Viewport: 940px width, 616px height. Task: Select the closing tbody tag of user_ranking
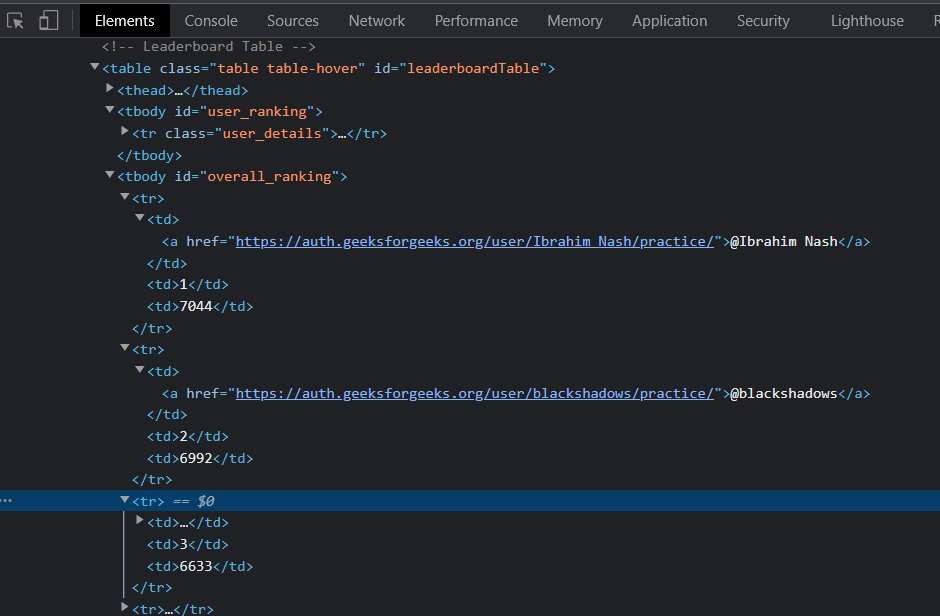pyautogui.click(x=149, y=155)
